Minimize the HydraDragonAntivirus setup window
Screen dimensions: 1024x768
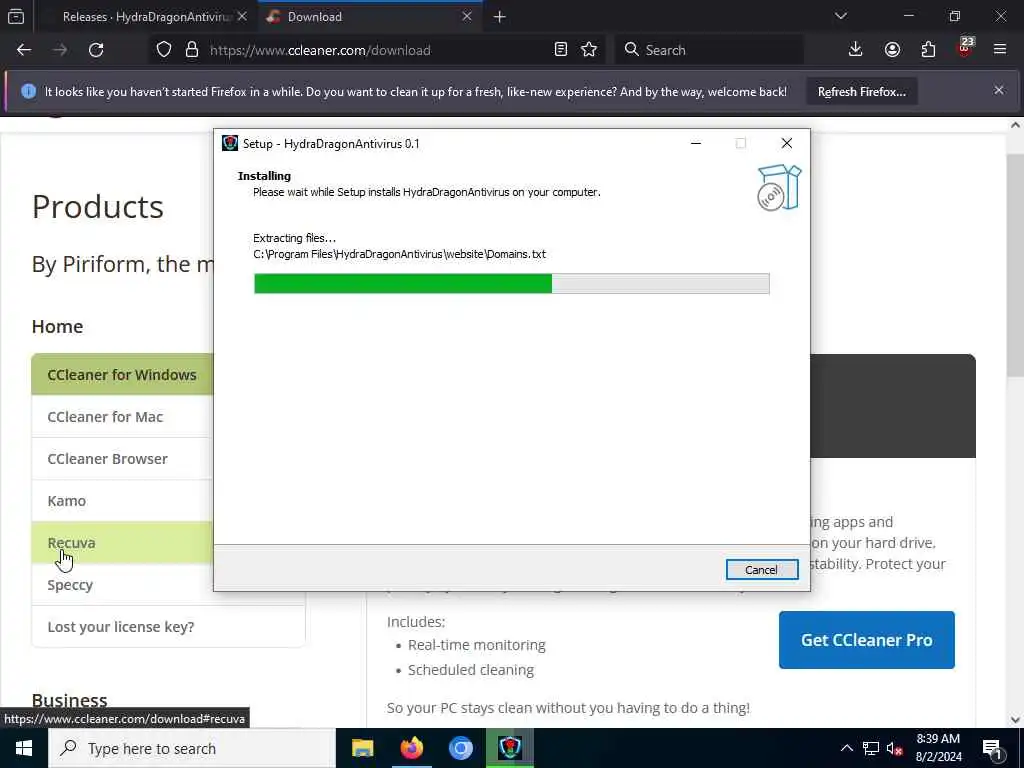click(x=696, y=143)
